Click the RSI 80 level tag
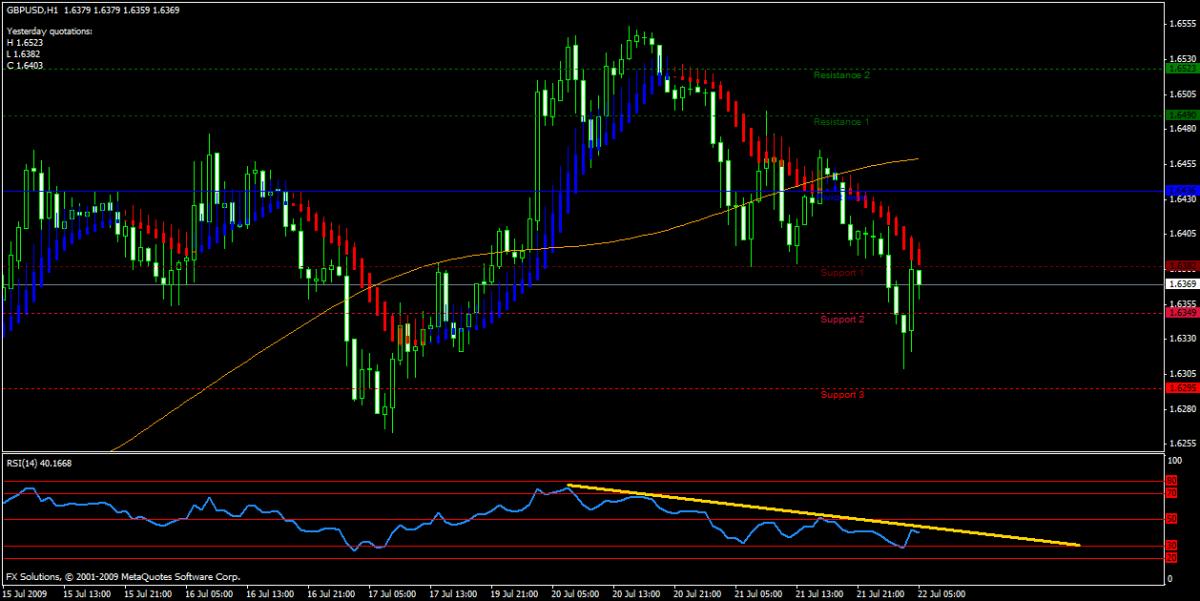Screen dimensions: 1200x601 [x=1172, y=482]
